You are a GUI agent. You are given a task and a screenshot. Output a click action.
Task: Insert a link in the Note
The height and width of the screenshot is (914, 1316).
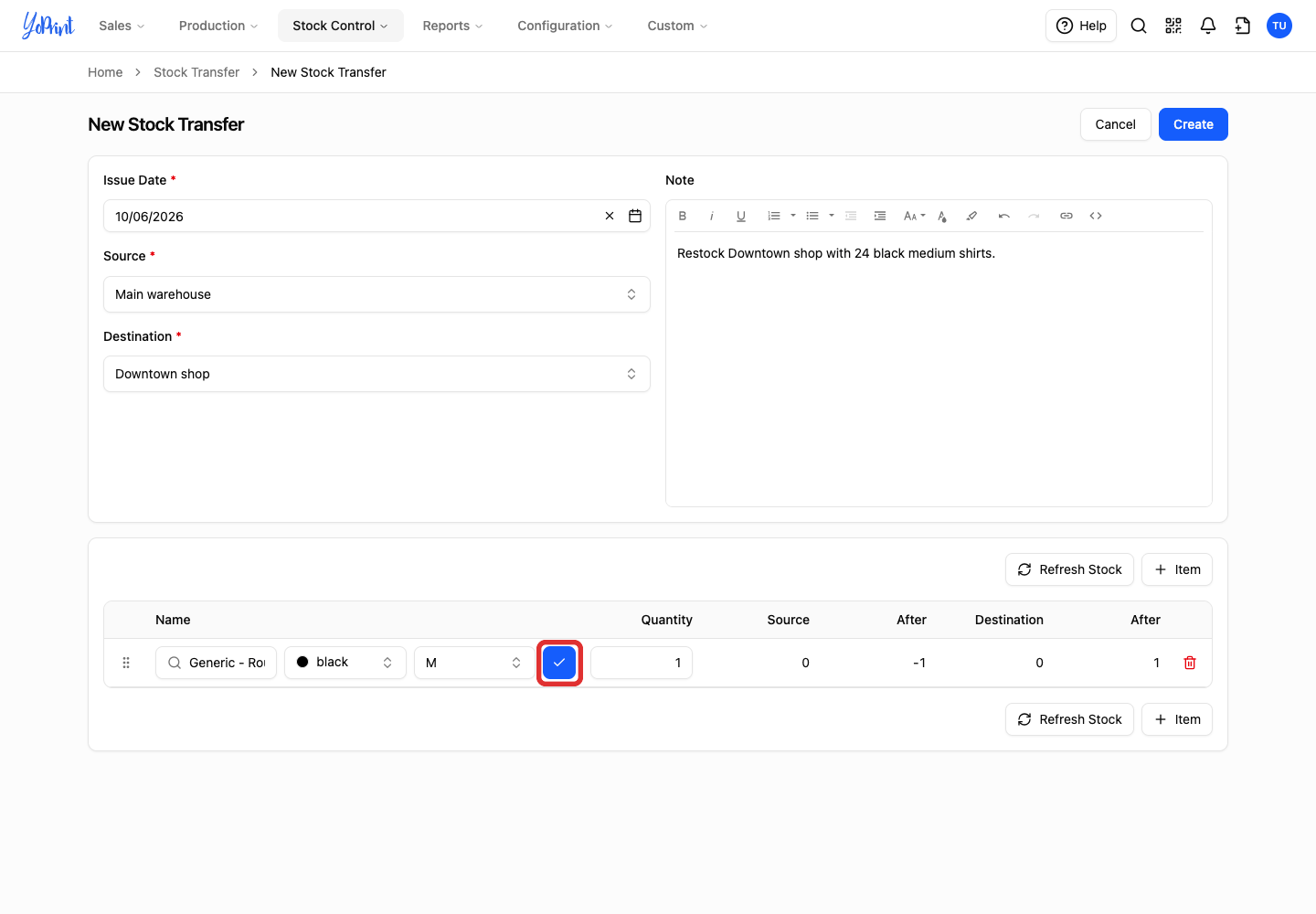click(1067, 216)
